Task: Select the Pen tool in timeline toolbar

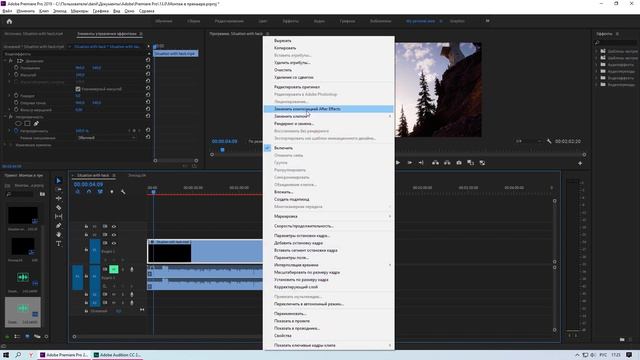Action: (58, 225)
